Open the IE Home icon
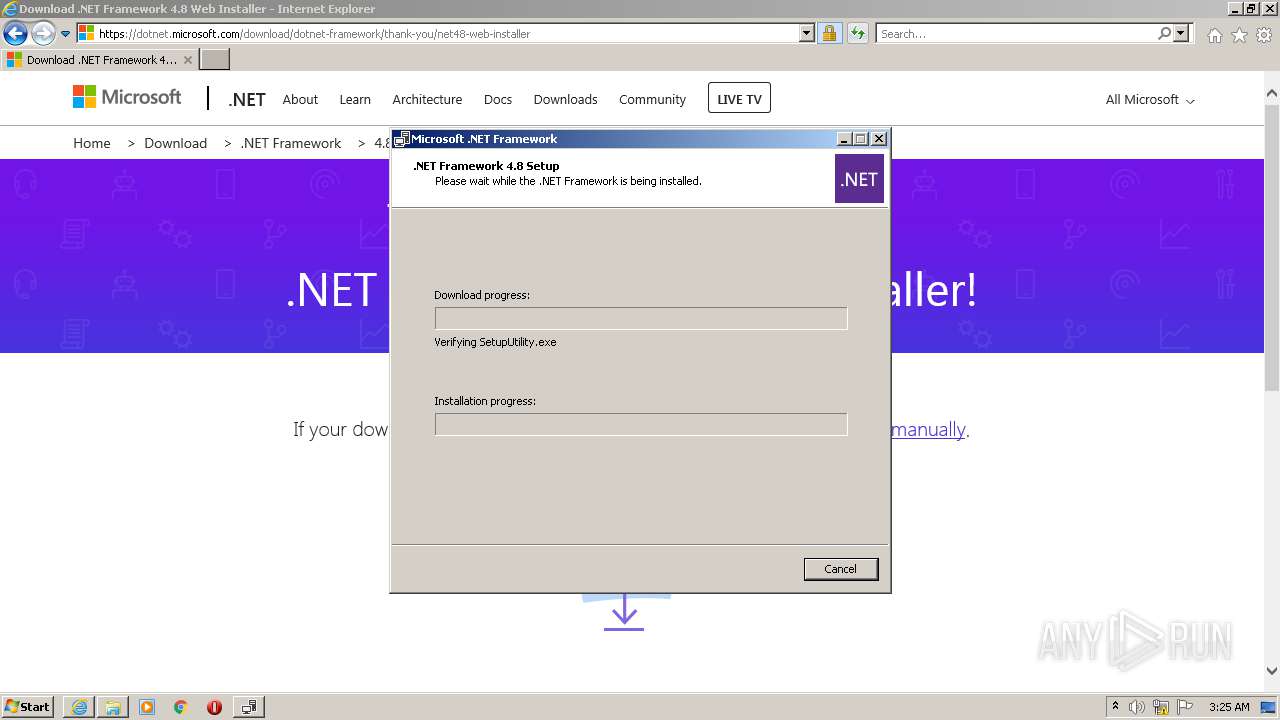 pos(1214,35)
